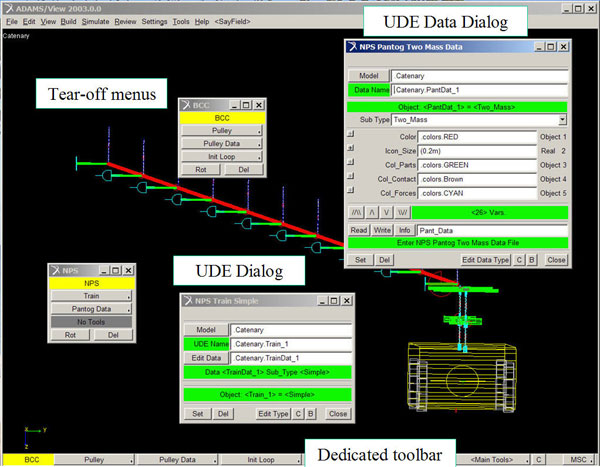This screenshot has height=467, width=600.
Task: Click Del in Pantog Two Mass Data dialog
Action: click(x=384, y=260)
